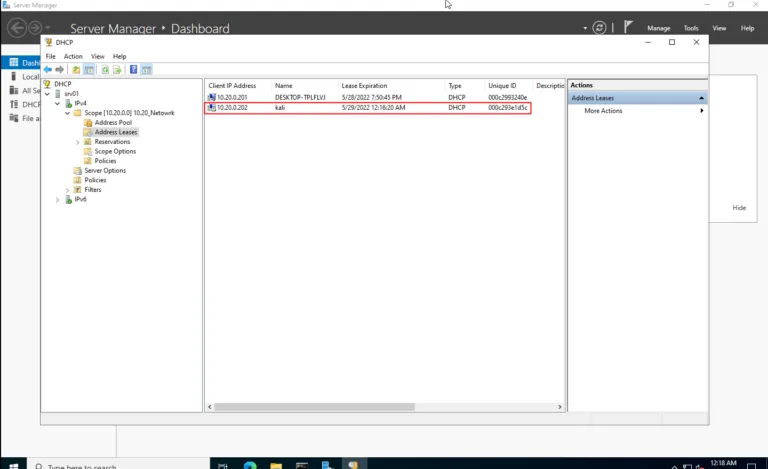Click the left scroll arrow in leases list
This screenshot has width=768, height=469.
click(210, 407)
